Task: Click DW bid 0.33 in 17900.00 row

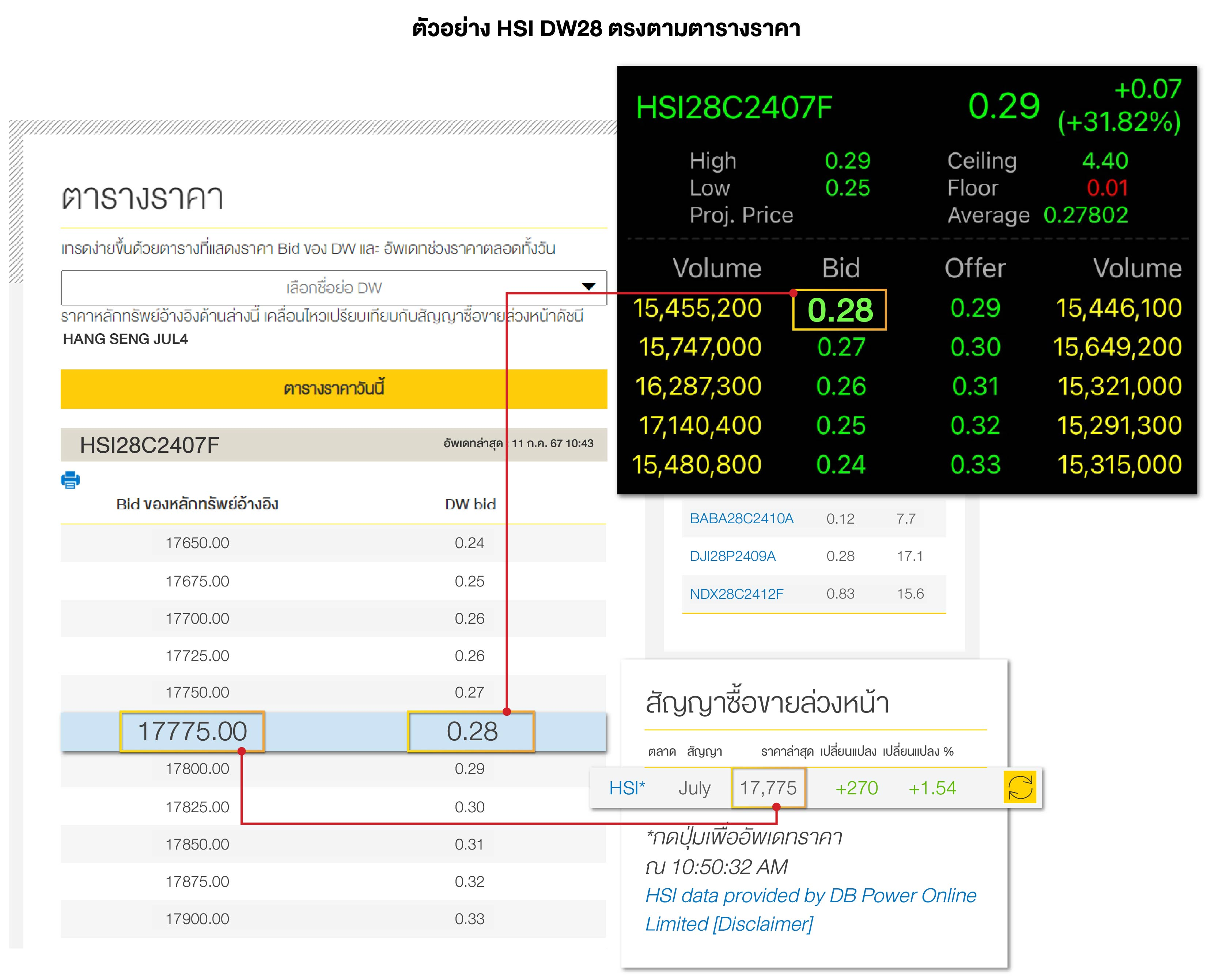Action: coord(469,919)
